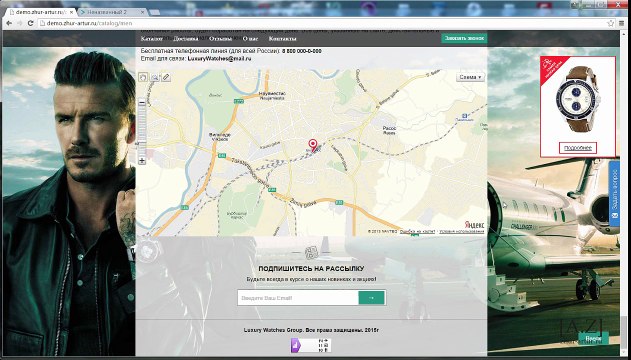
Task: Select the ruler measuring tool on the map
Action: coord(166,77)
